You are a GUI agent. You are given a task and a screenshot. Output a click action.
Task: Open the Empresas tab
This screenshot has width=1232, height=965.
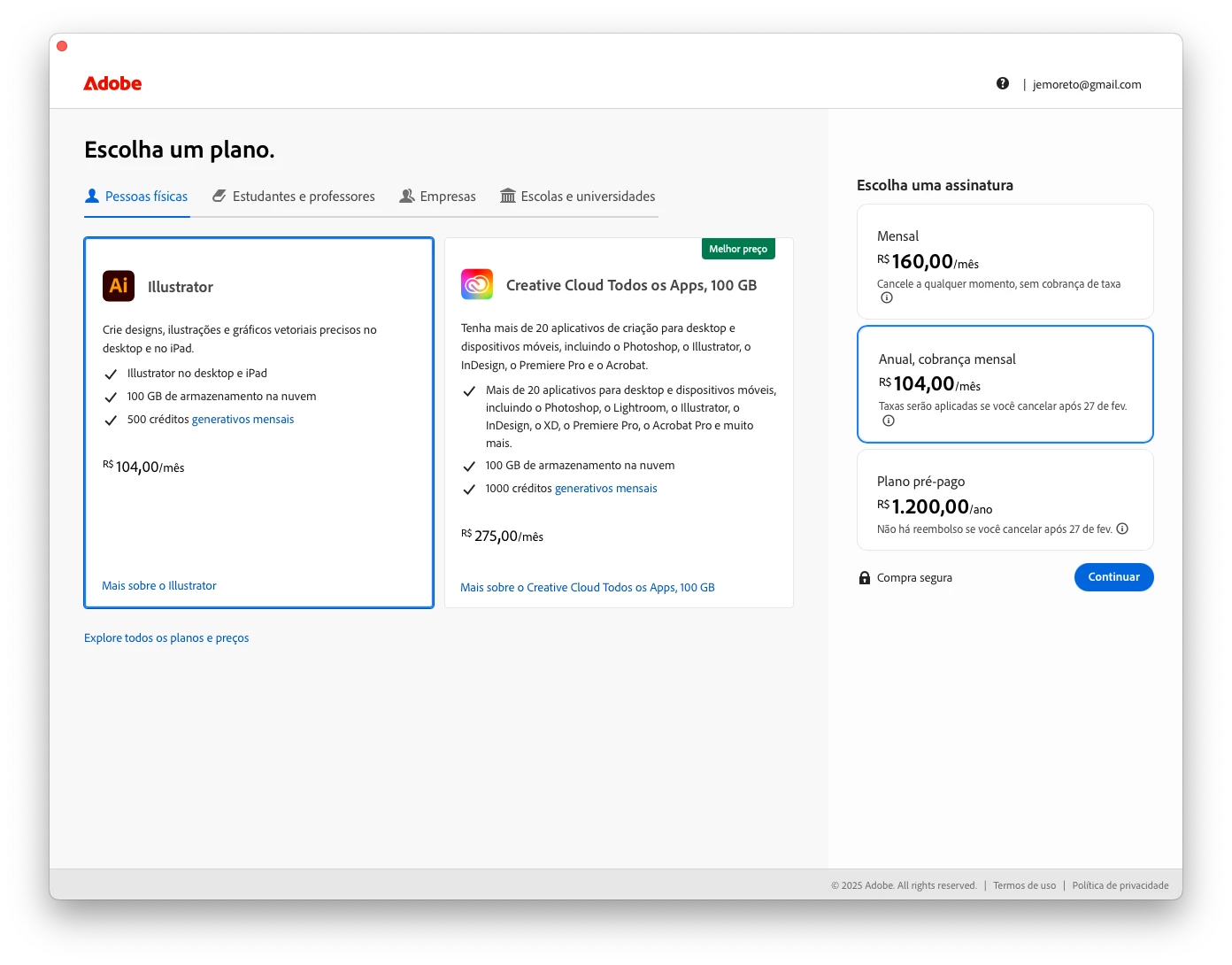(438, 197)
